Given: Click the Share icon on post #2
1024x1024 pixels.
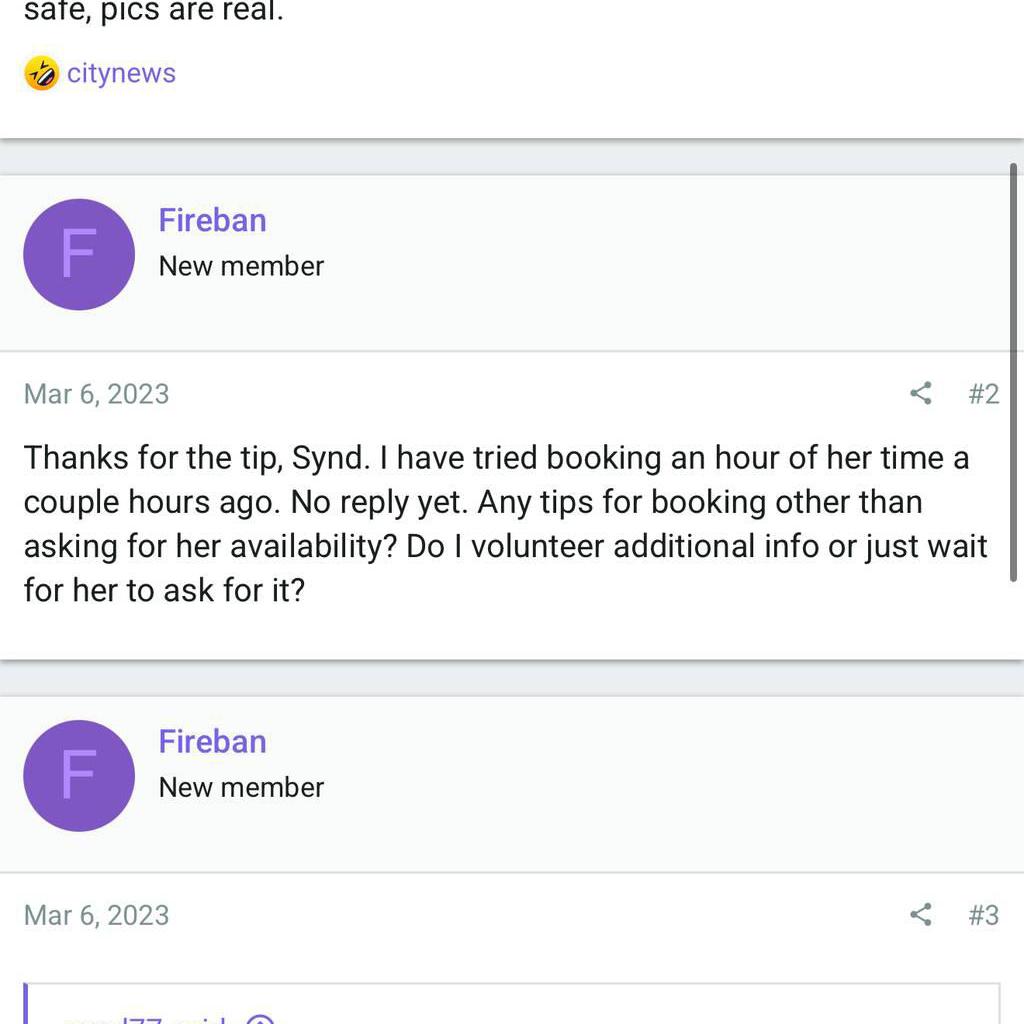Looking at the screenshot, I should tap(920, 394).
